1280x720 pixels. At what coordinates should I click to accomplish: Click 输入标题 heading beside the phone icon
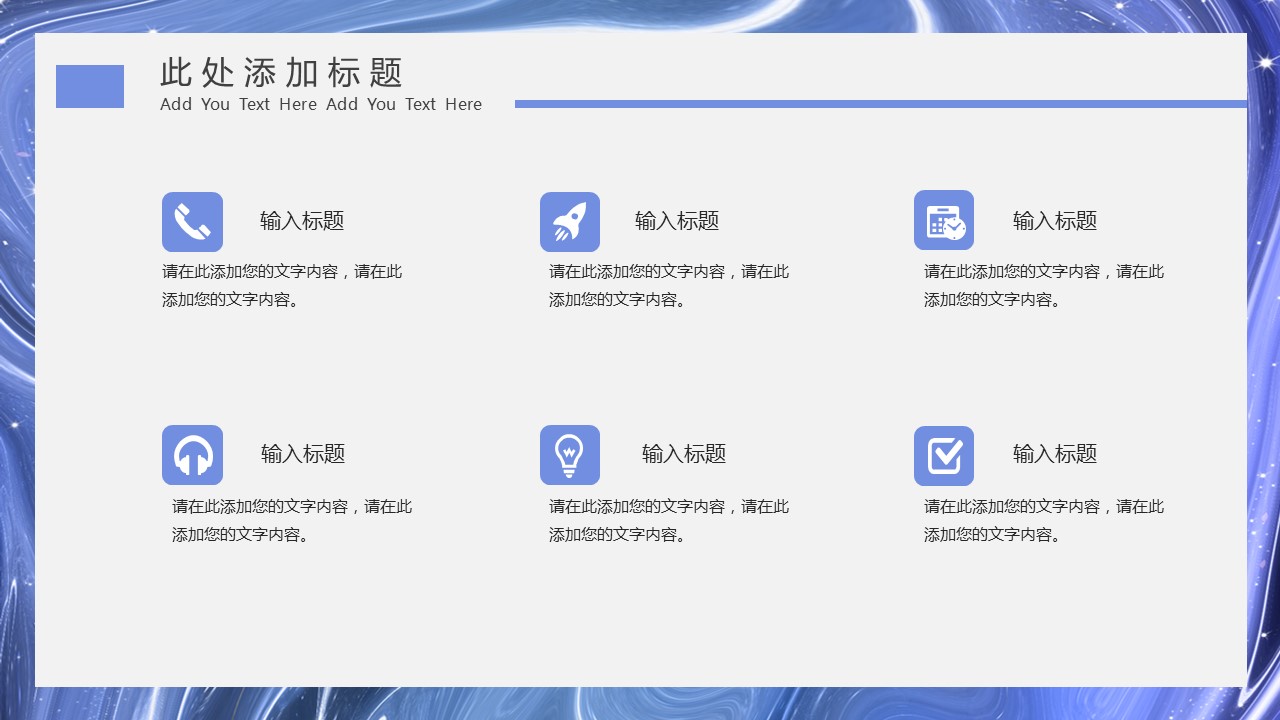pyautogui.click(x=302, y=221)
